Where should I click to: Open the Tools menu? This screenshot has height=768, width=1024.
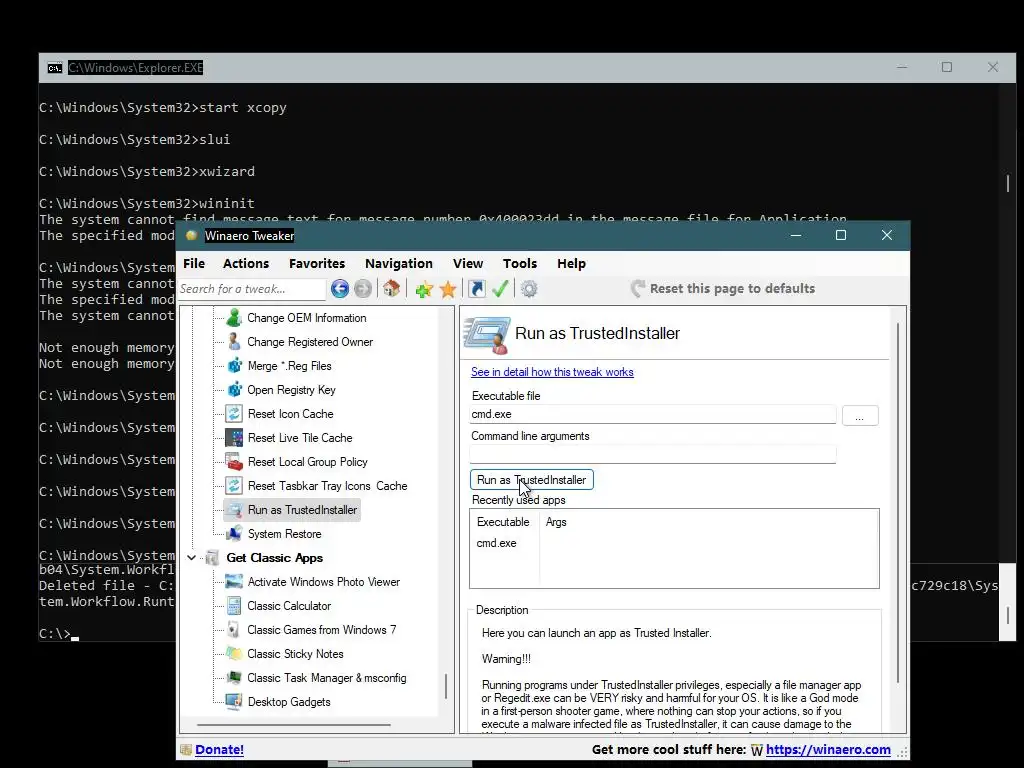(x=519, y=263)
